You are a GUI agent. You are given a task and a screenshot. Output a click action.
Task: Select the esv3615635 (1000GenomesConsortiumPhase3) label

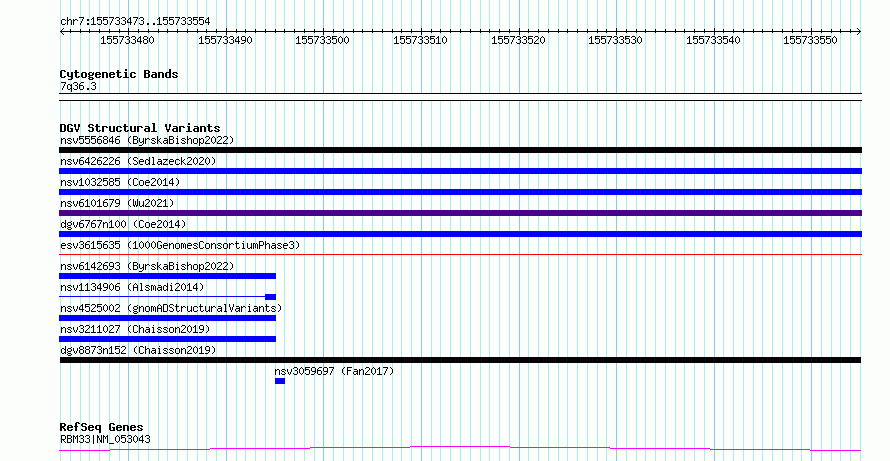pos(180,245)
